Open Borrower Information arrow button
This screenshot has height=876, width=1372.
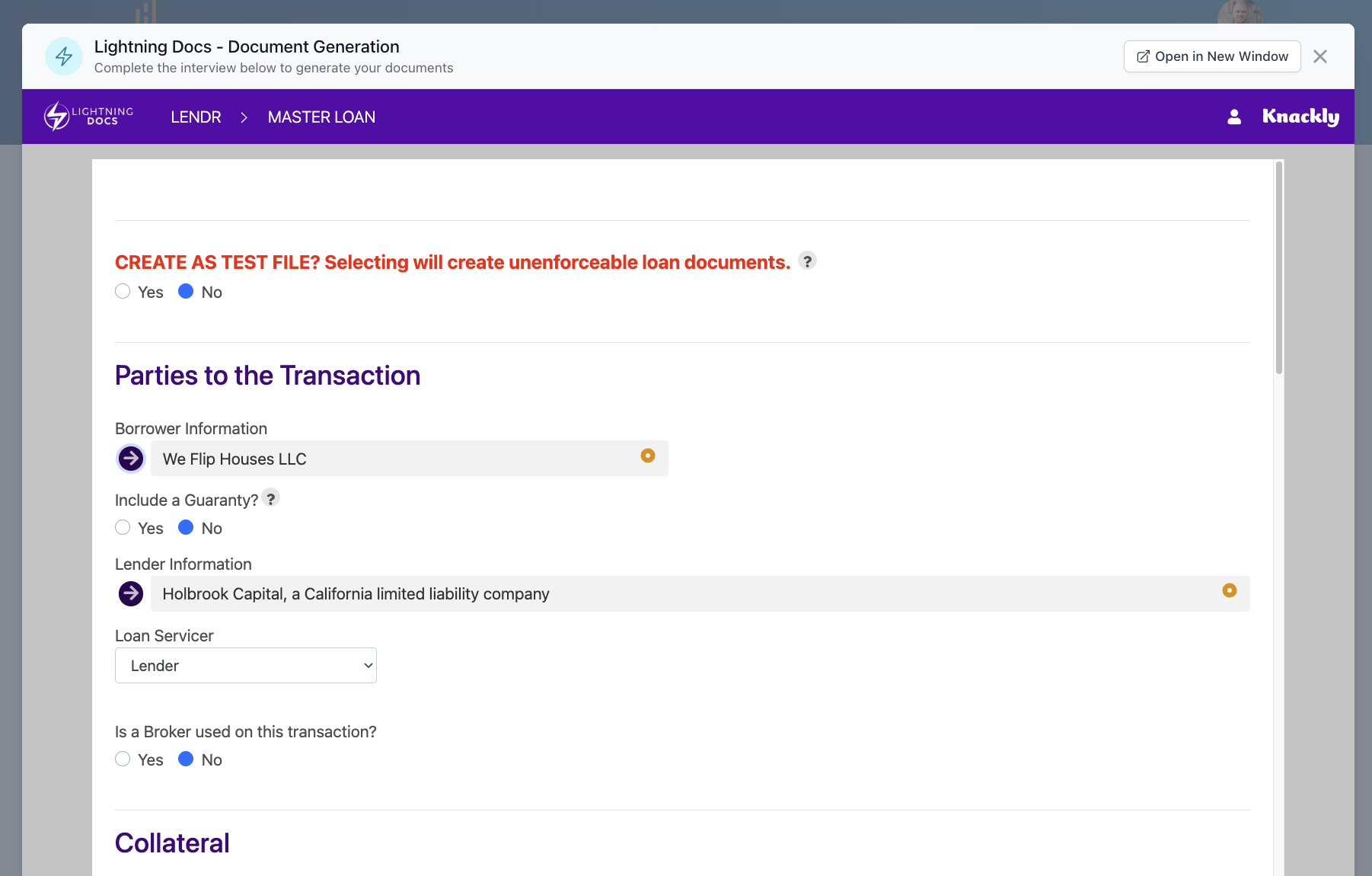(x=131, y=459)
